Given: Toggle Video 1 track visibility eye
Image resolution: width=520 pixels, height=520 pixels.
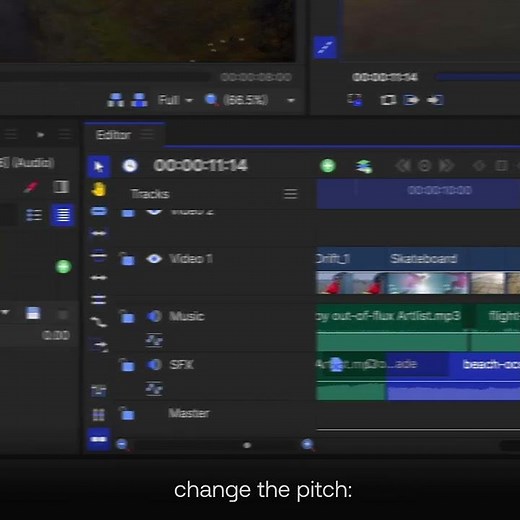Looking at the screenshot, I should click(154, 259).
